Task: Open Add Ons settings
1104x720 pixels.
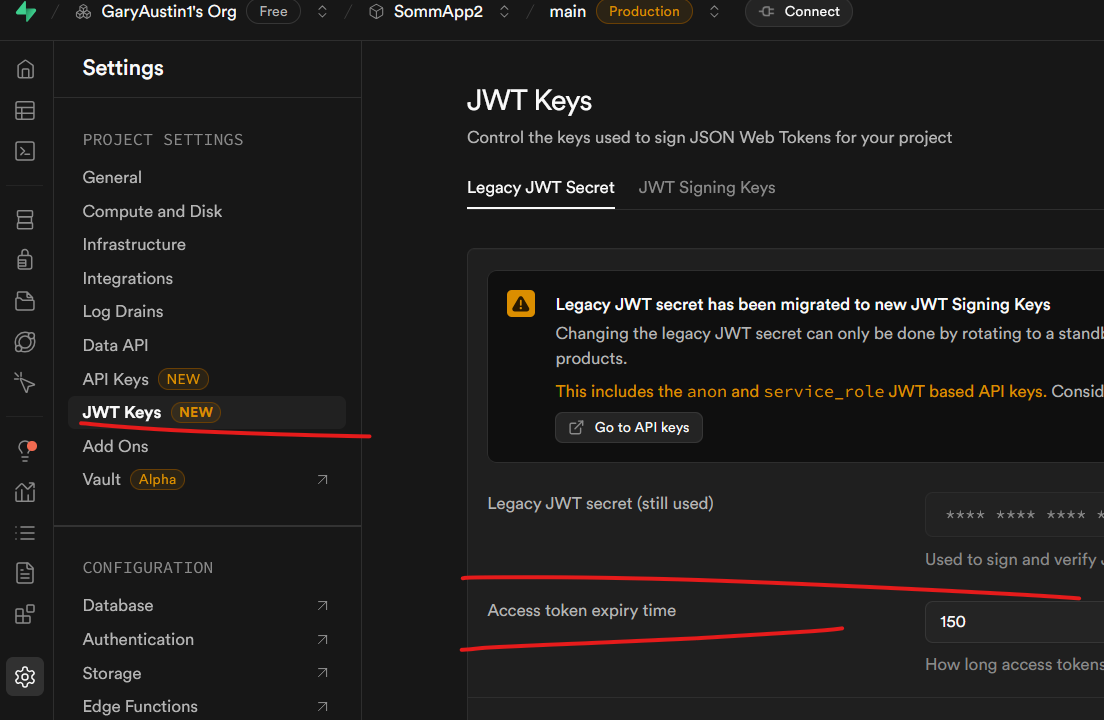Action: [115, 446]
